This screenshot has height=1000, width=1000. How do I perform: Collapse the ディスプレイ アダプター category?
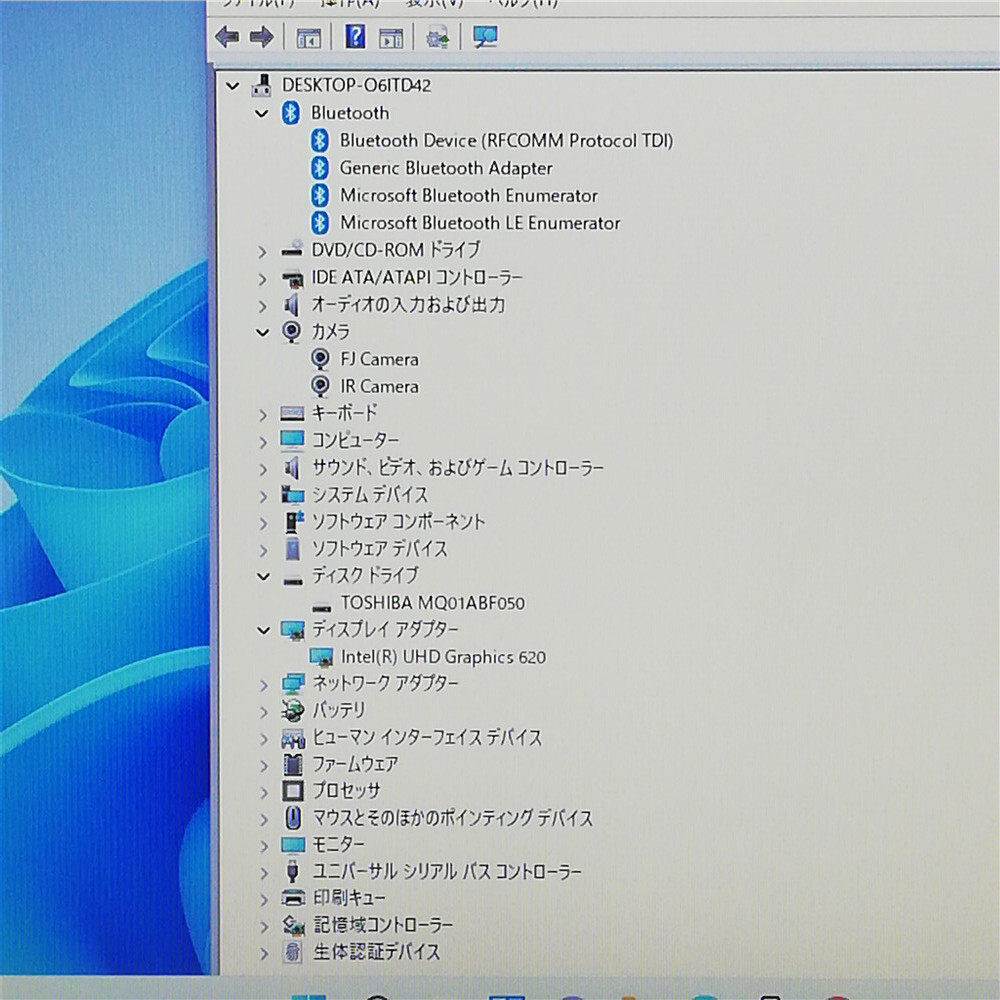pyautogui.click(x=263, y=630)
